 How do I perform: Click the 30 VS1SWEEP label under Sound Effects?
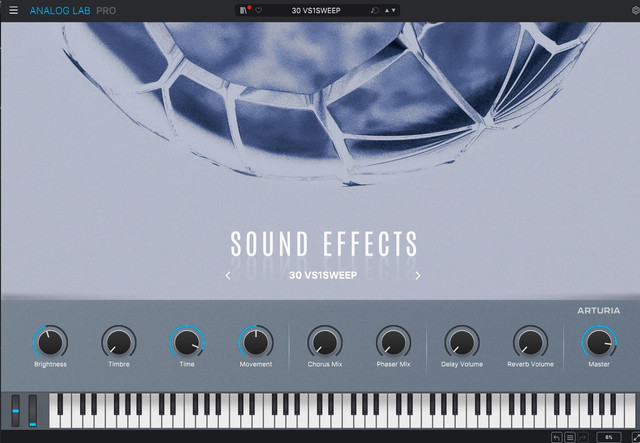pos(323,275)
